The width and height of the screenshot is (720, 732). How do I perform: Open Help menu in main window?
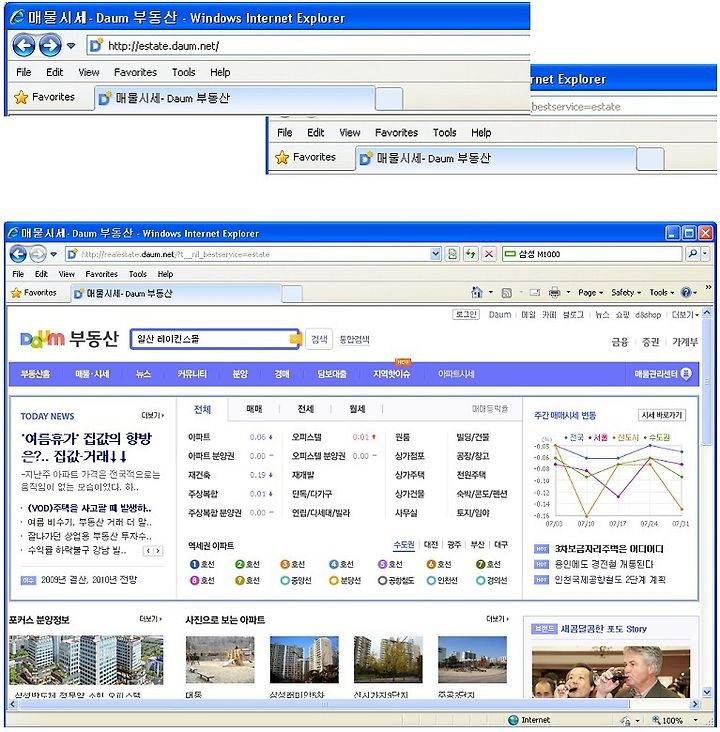click(x=165, y=274)
